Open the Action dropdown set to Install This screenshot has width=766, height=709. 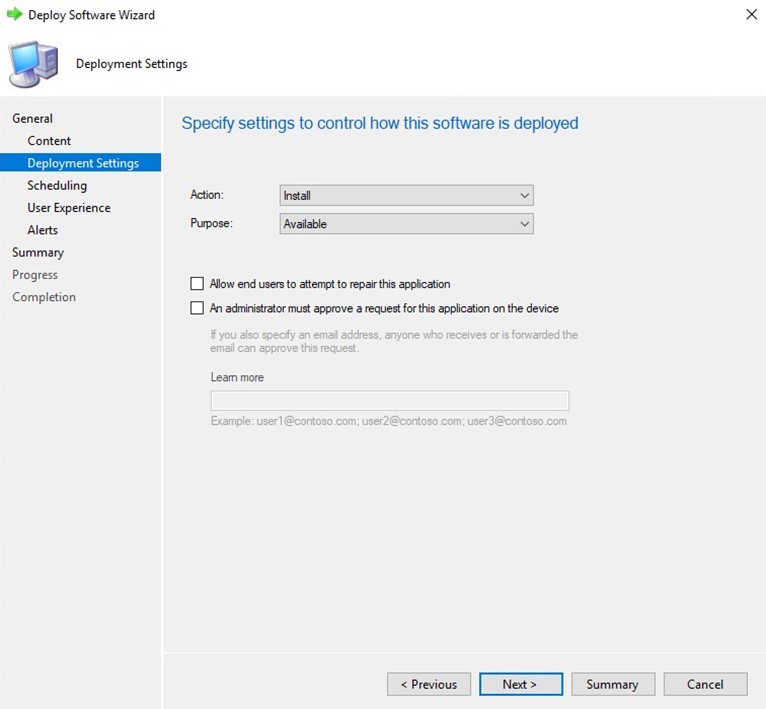[x=406, y=195]
